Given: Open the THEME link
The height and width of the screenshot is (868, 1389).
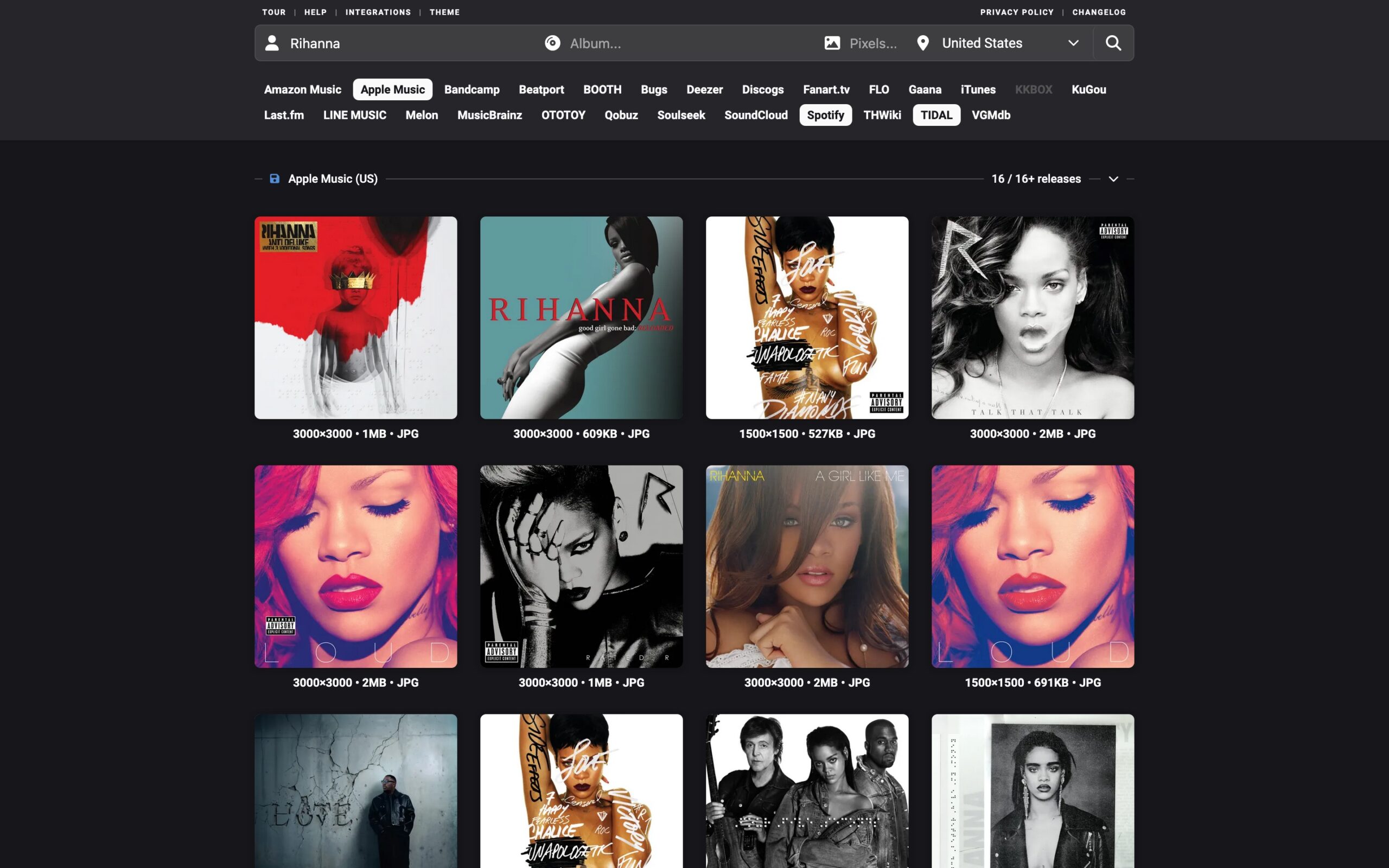Looking at the screenshot, I should click(444, 12).
